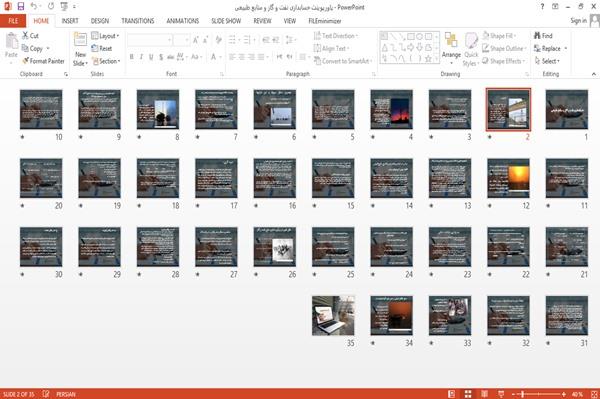The image size is (600, 399).
Task: Switch to the DESIGN tab
Action: pyautogui.click(x=99, y=21)
